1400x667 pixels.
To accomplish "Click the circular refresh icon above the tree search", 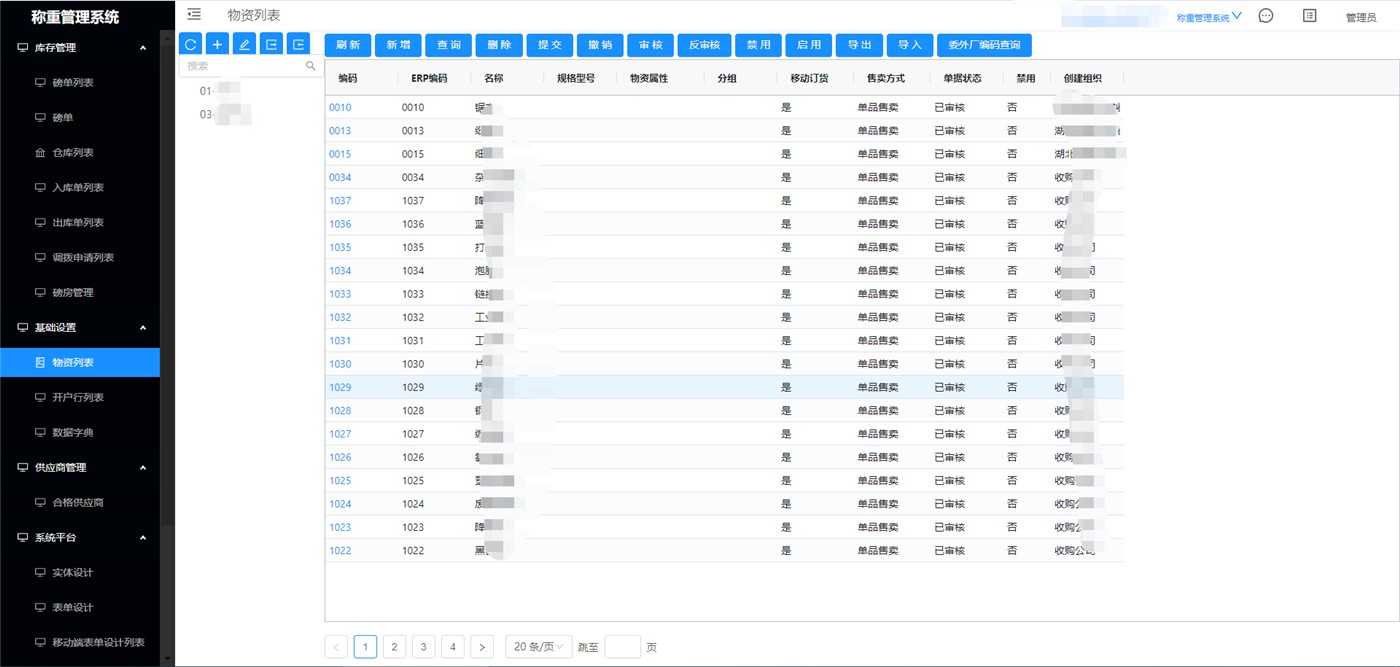I will pos(190,44).
